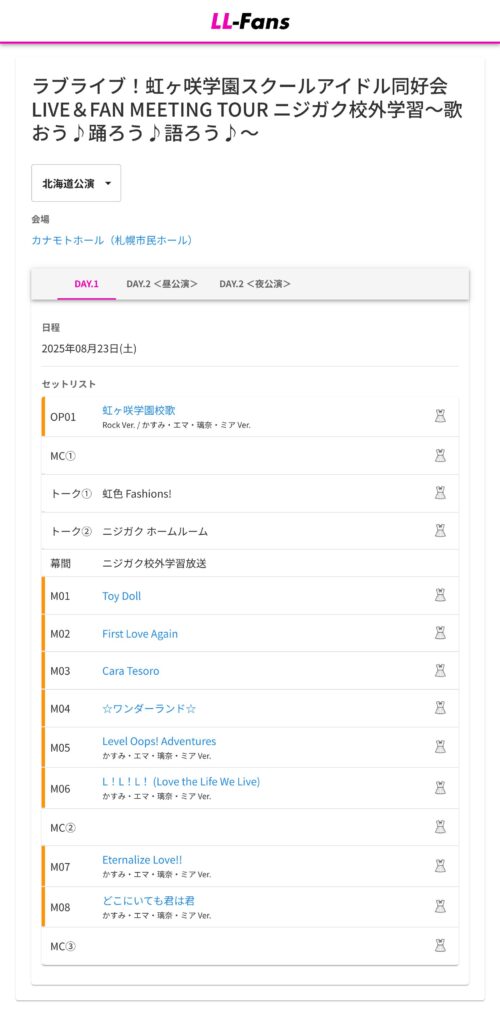Click the costume icon in the MC① row
Viewport: 500px width, 1016px height.
[440, 456]
